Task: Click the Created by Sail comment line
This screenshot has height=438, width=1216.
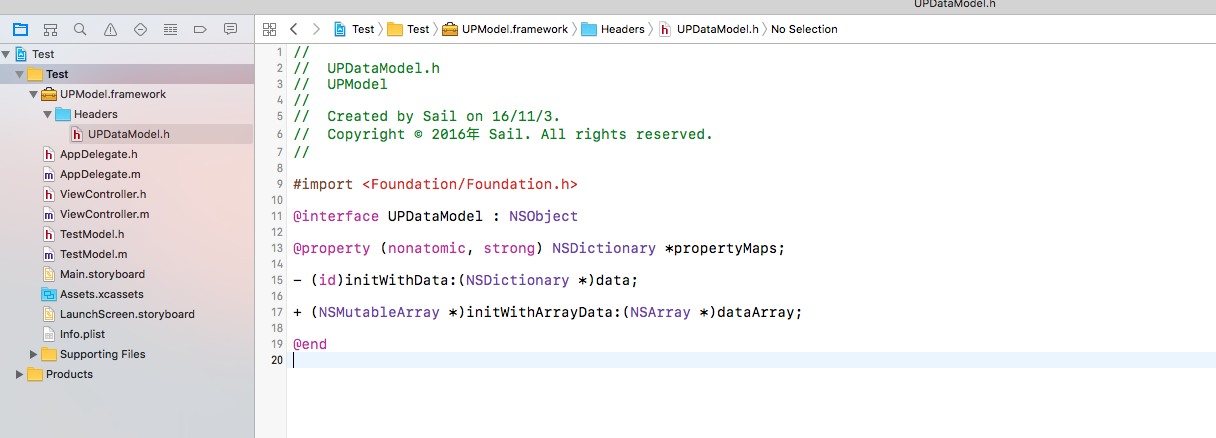Action: (x=427, y=117)
